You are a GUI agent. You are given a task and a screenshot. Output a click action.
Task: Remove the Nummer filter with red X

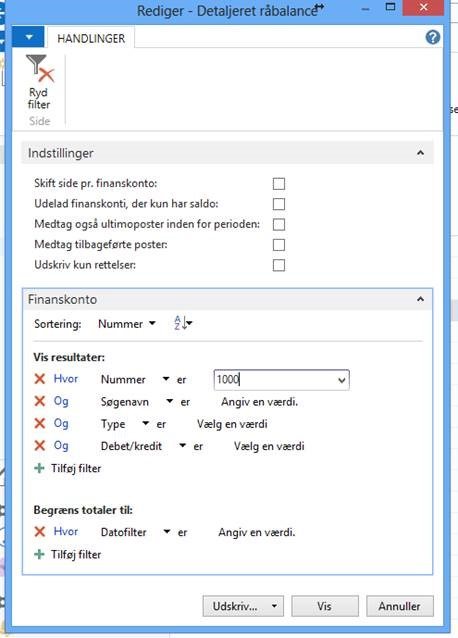pos(39,379)
